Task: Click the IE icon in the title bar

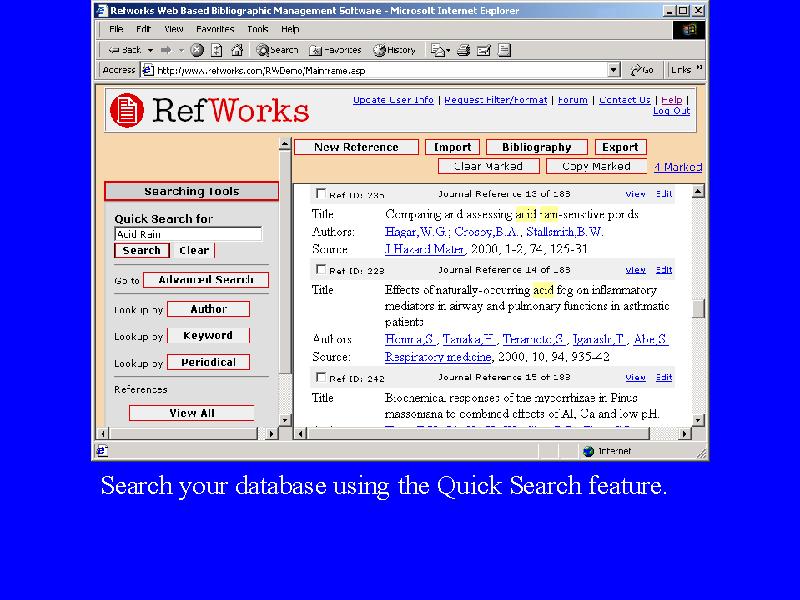Action: (x=102, y=10)
